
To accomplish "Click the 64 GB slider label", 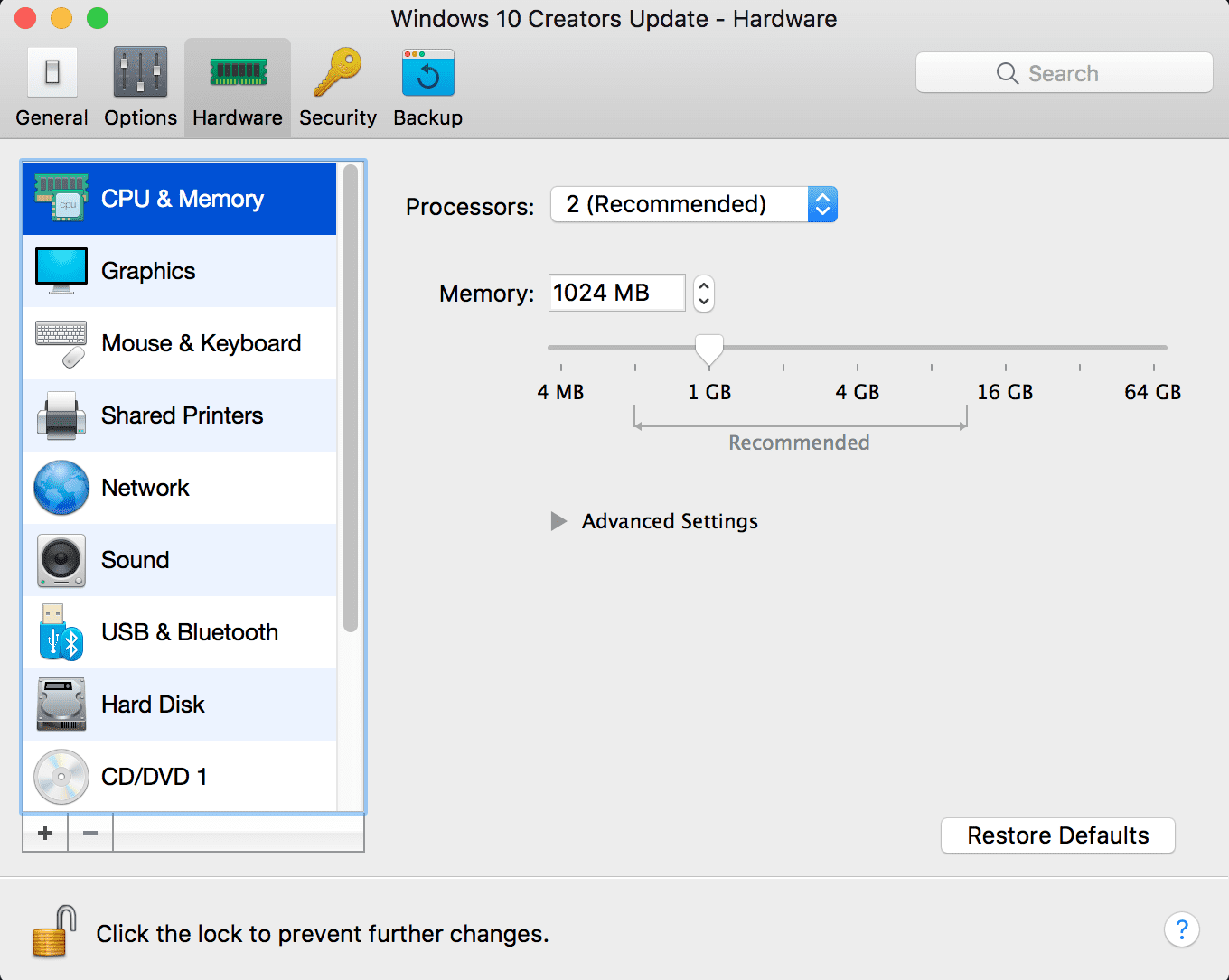I will point(1153,392).
